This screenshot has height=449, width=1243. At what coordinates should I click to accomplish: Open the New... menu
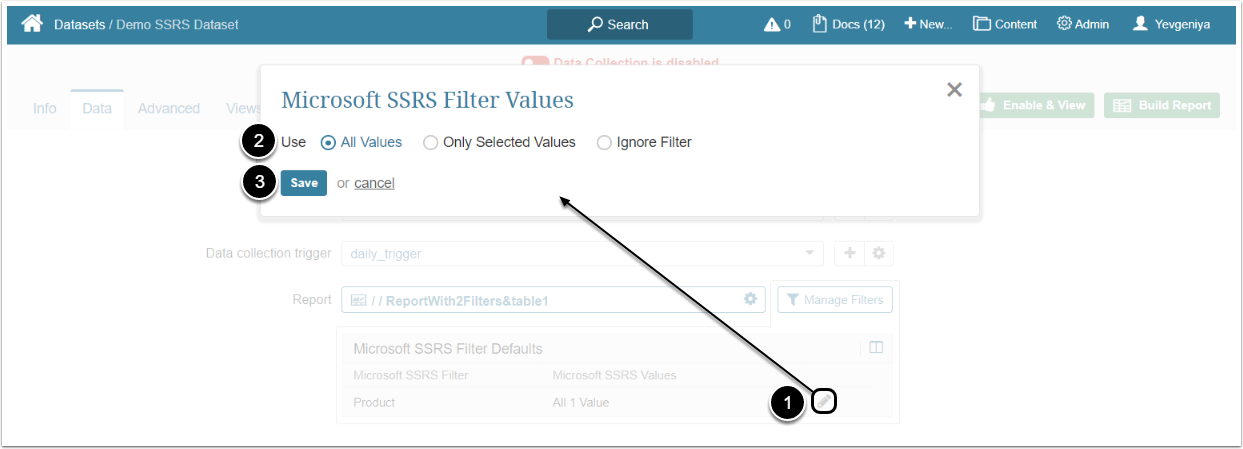point(928,24)
